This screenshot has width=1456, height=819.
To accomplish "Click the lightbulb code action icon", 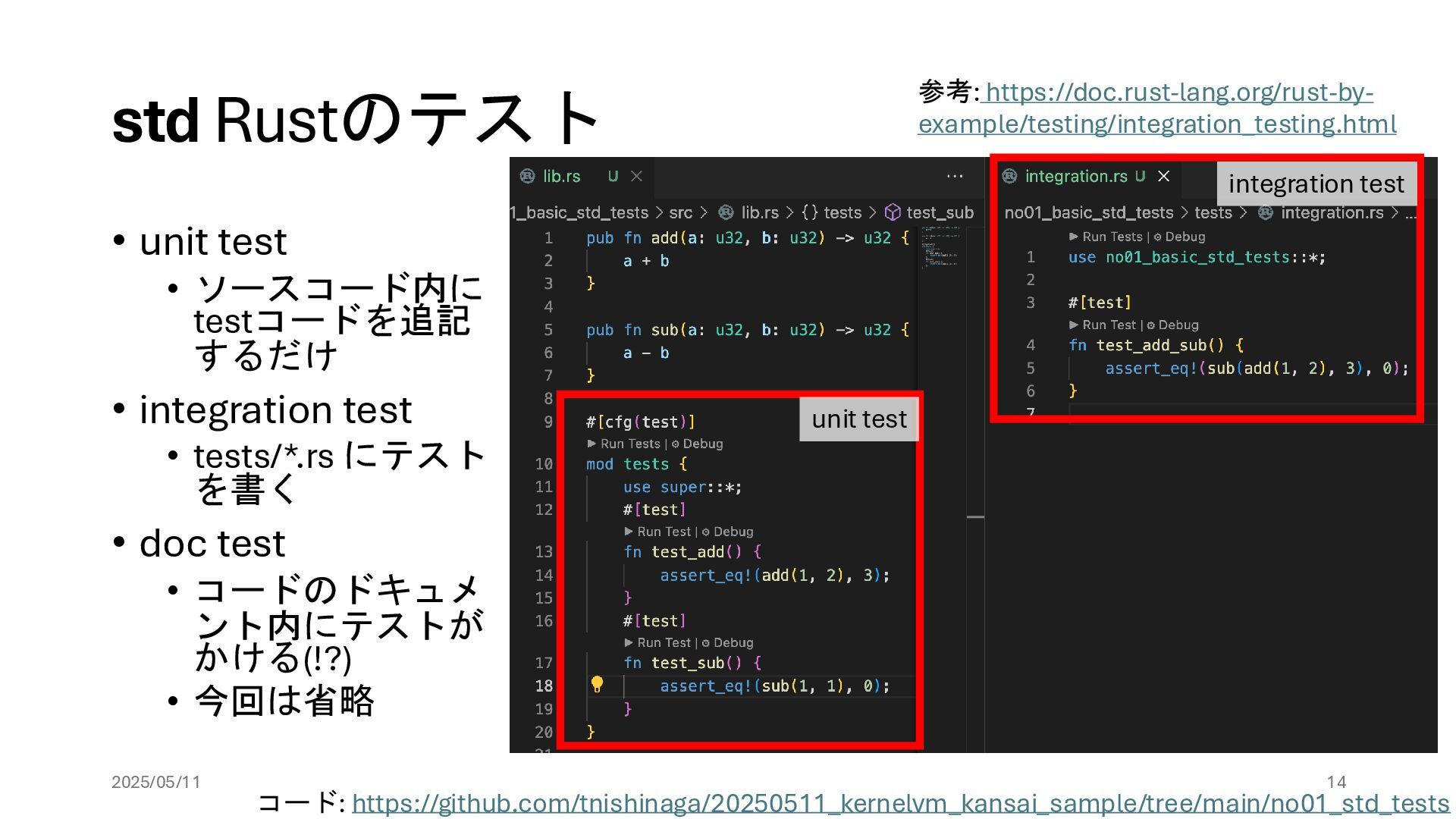I will click(x=598, y=685).
